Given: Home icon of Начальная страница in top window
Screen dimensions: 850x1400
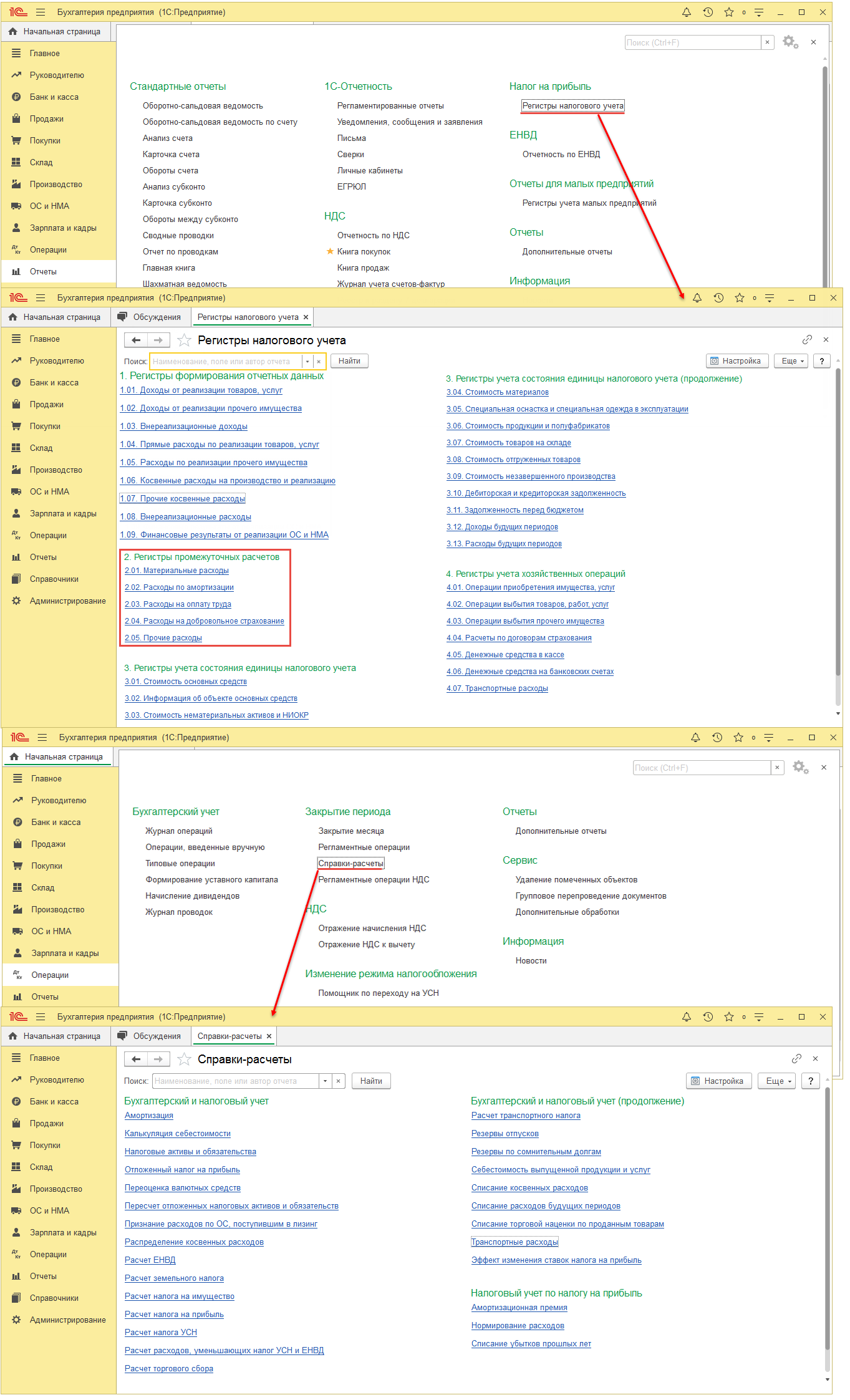Looking at the screenshot, I should coord(13,31).
